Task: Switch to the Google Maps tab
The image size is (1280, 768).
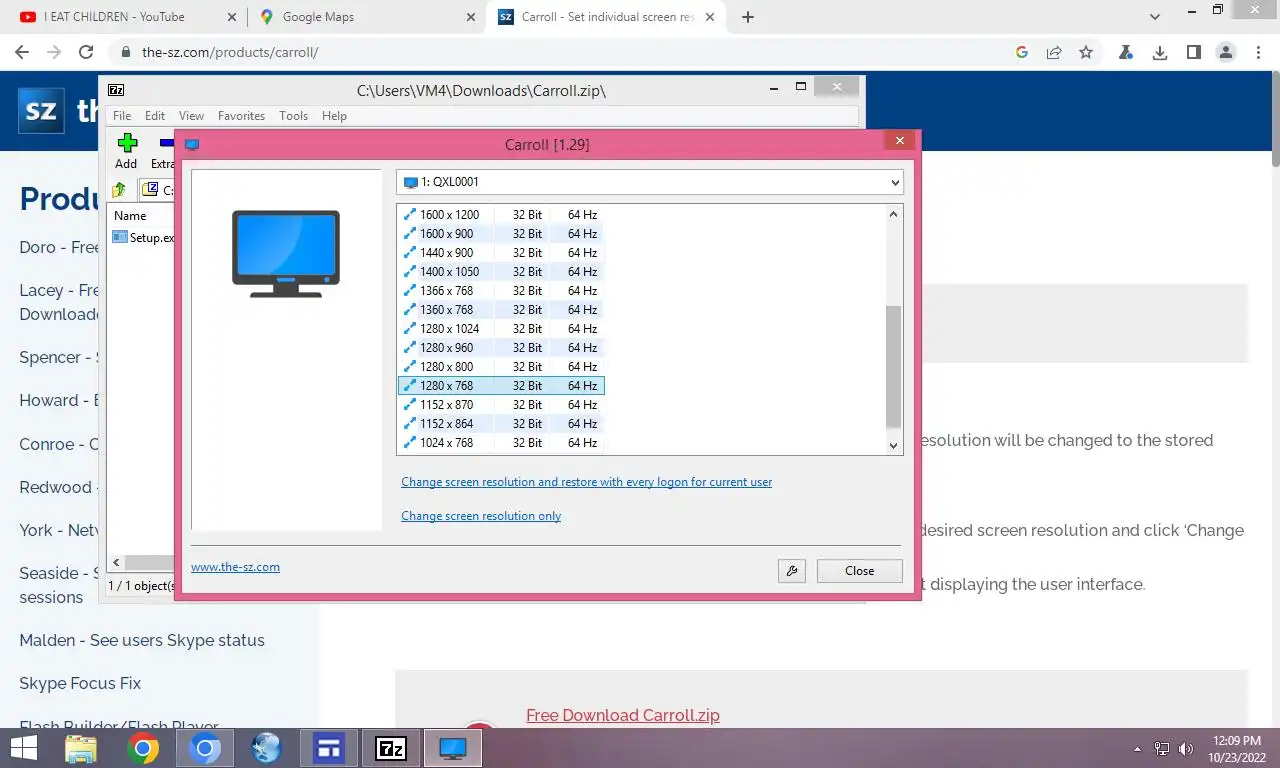Action: tap(367, 17)
